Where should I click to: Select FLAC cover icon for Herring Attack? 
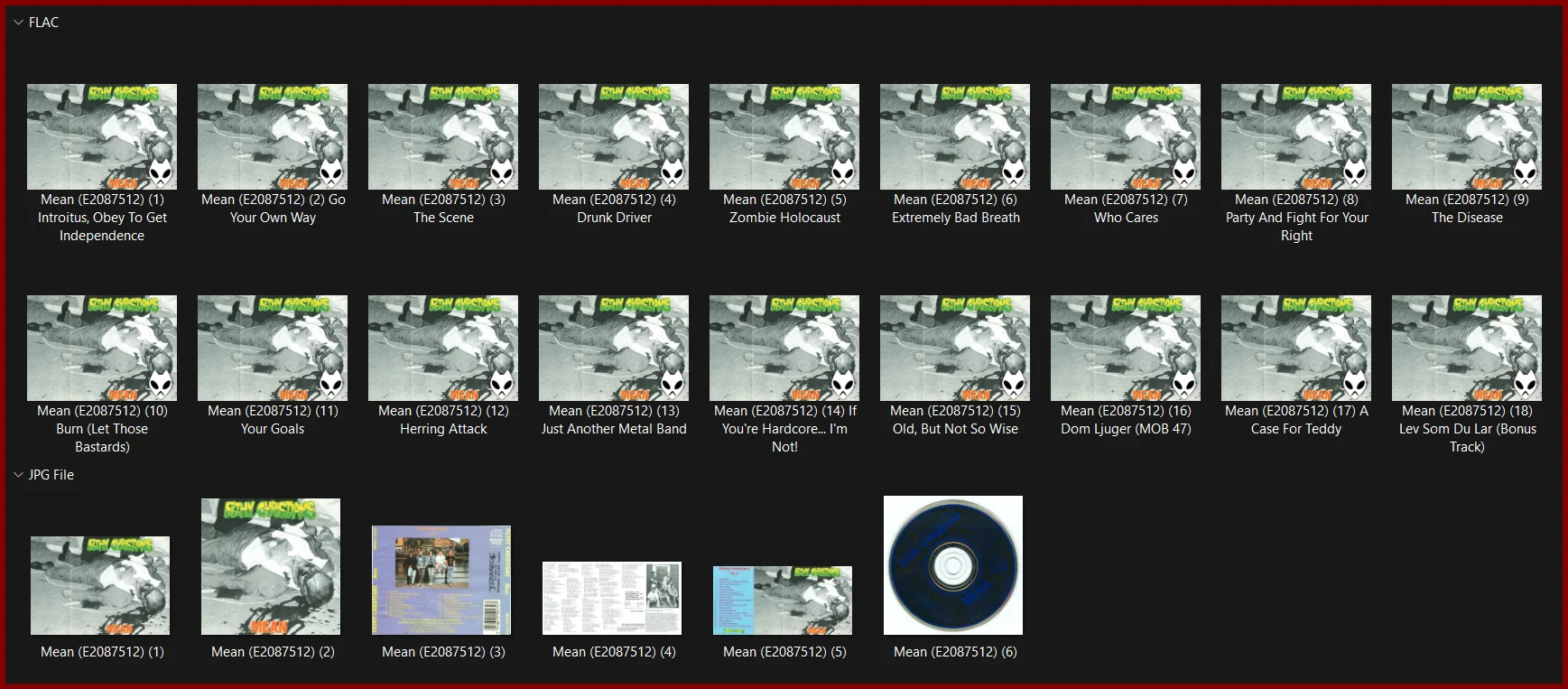pos(443,348)
